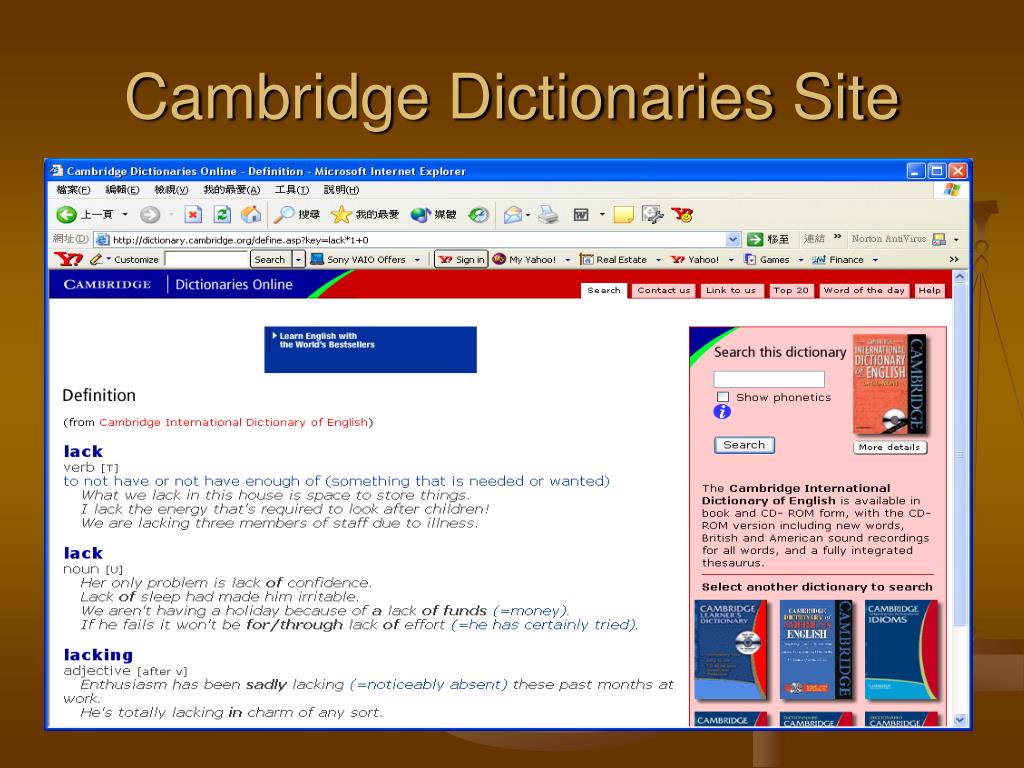The image size is (1024, 768).
Task: Expand the Back button history dropdown
Action: click(x=125, y=214)
